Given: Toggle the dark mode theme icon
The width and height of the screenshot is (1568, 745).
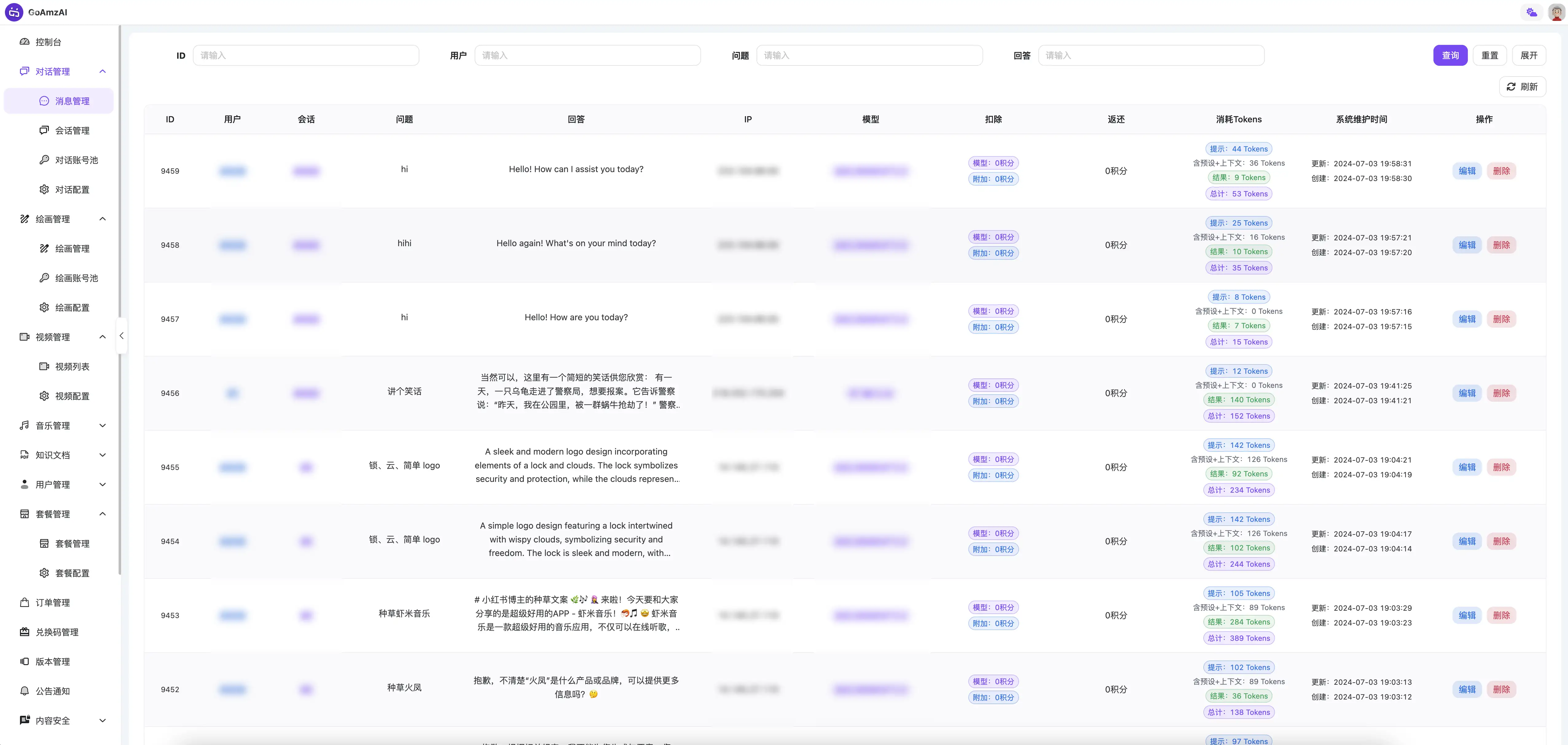Looking at the screenshot, I should coord(1531,12).
